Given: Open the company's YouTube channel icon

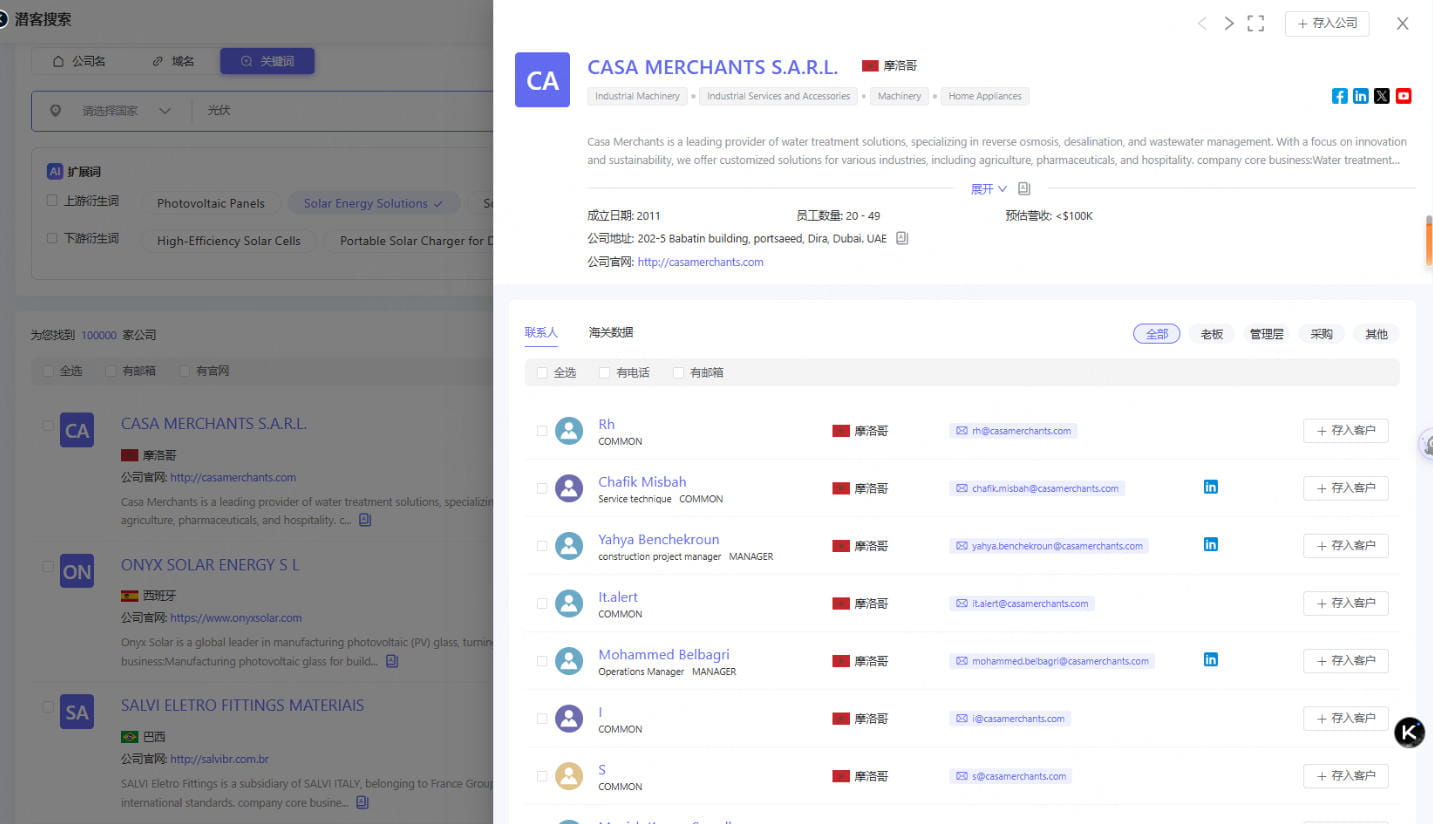Looking at the screenshot, I should [x=1404, y=96].
